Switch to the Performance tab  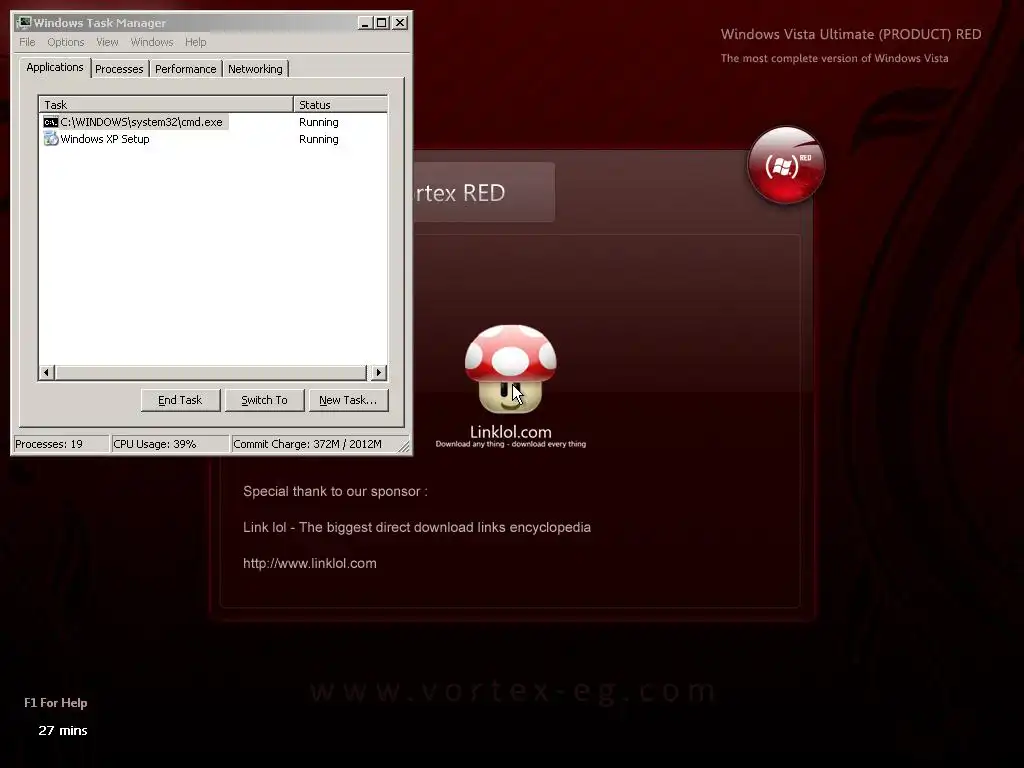[185, 69]
